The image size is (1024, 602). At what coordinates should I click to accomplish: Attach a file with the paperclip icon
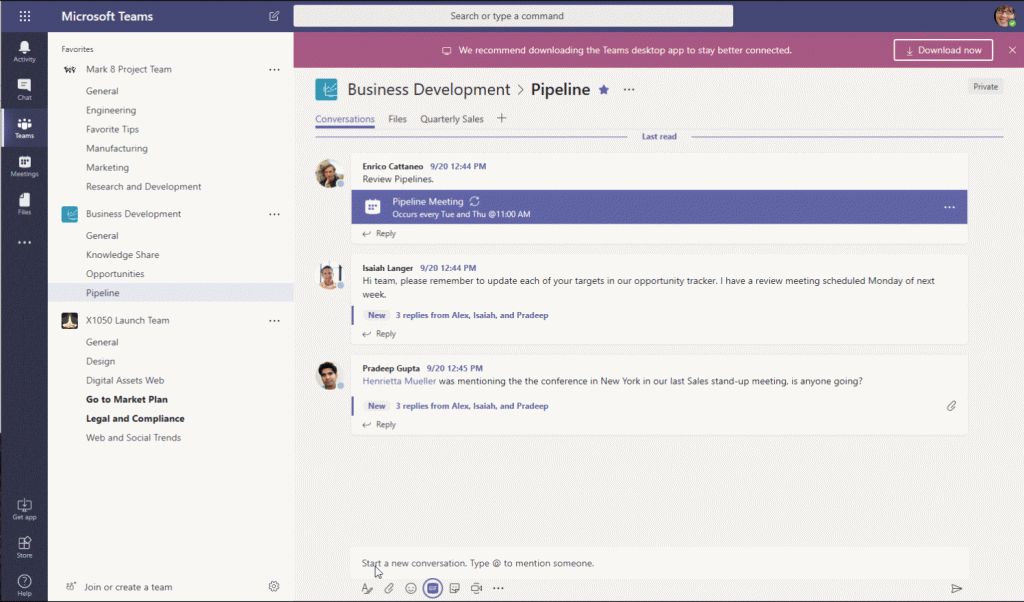389,588
